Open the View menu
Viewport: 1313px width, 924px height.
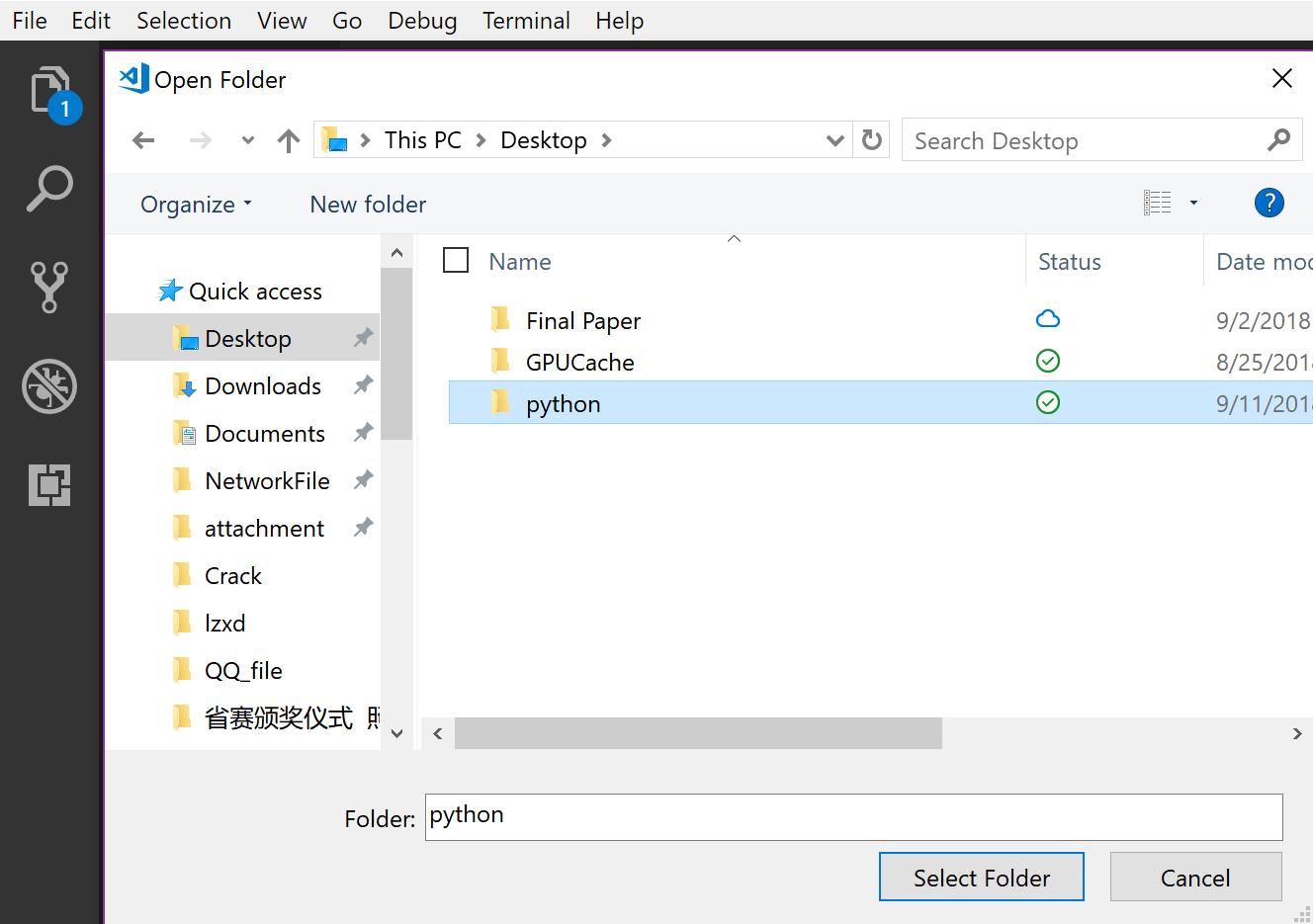tap(282, 20)
